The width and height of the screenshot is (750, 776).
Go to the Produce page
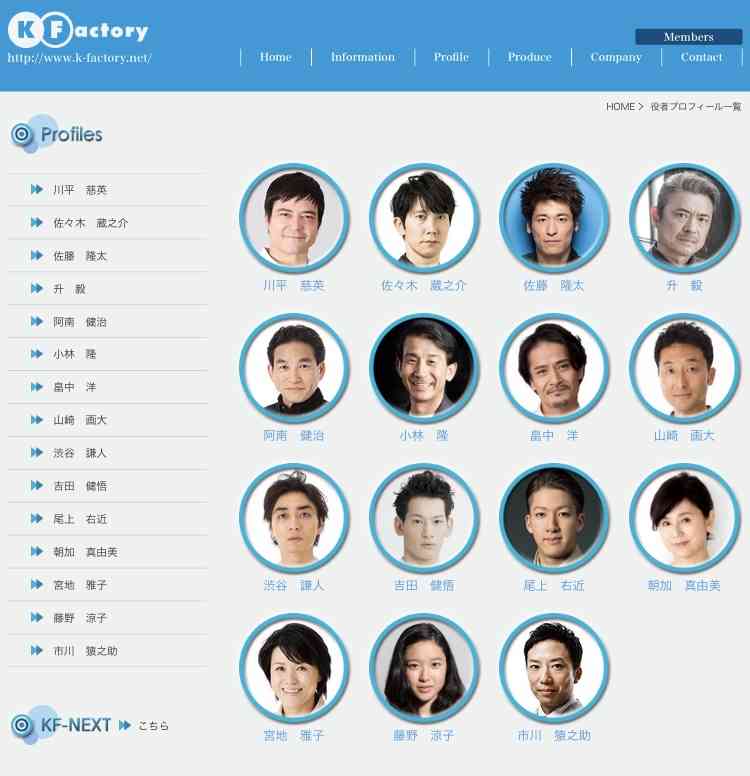click(529, 57)
